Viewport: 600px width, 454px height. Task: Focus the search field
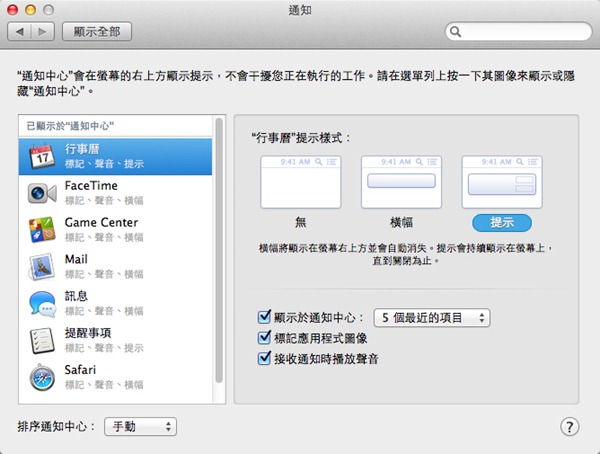518,31
